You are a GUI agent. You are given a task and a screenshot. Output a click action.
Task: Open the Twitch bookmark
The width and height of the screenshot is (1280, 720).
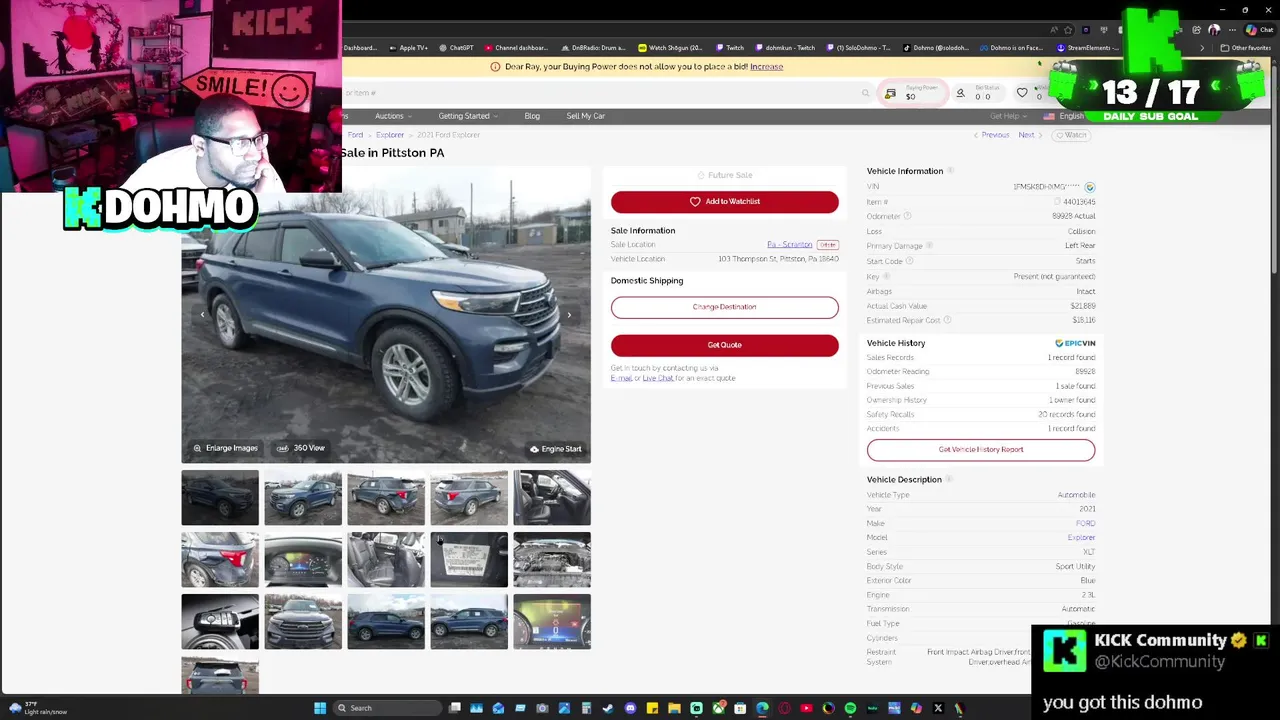tap(729, 48)
